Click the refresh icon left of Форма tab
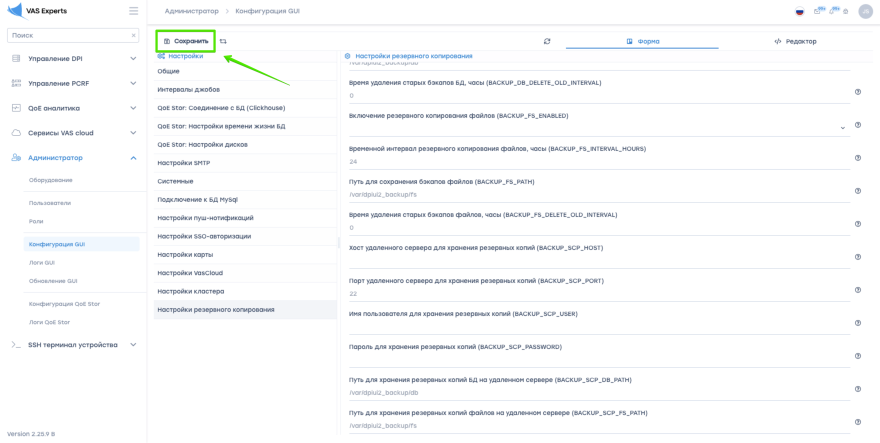 click(x=547, y=41)
